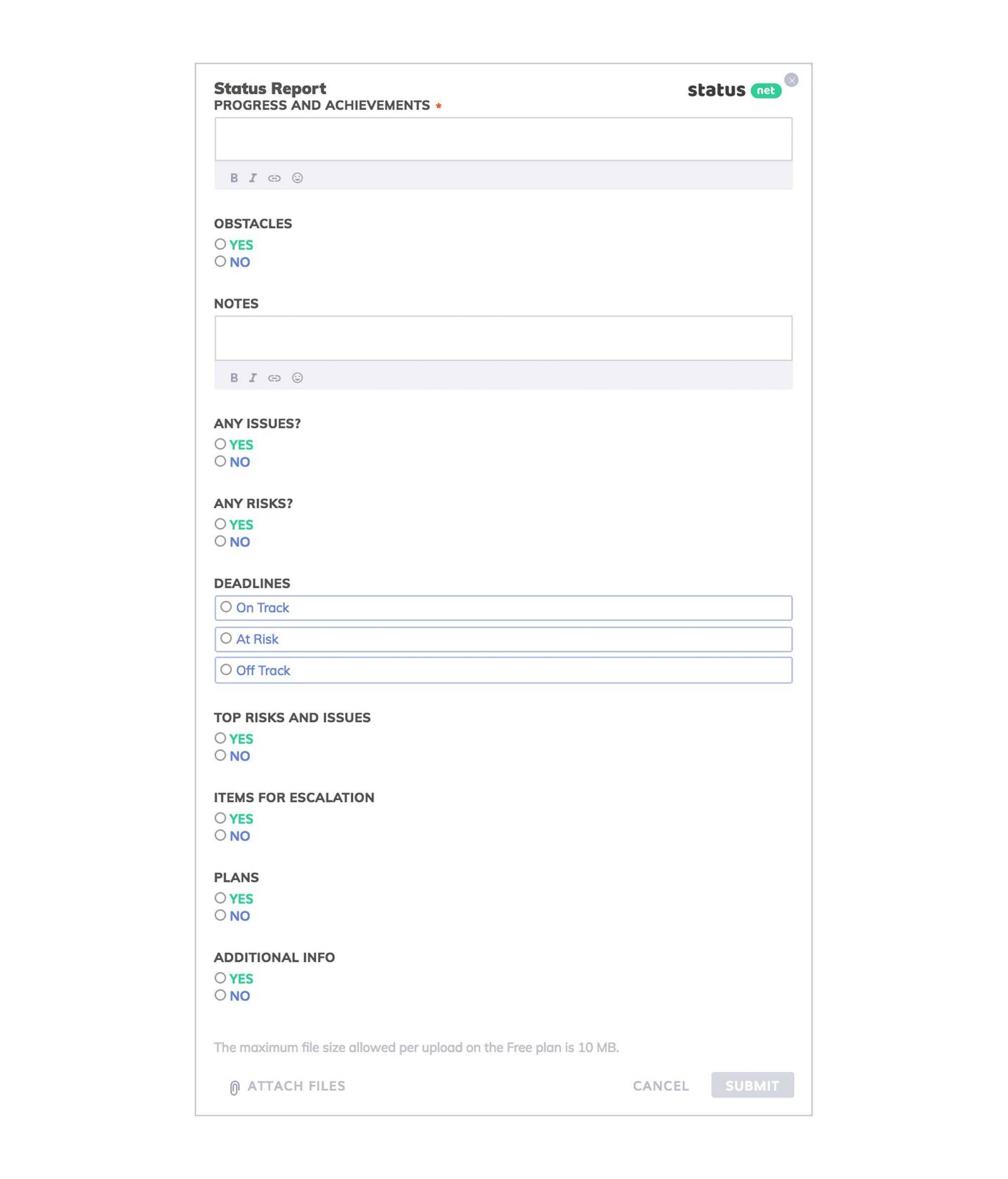Click the Emoji icon in Progress field
Image resolution: width=1008 pixels, height=1179 pixels.
[298, 178]
